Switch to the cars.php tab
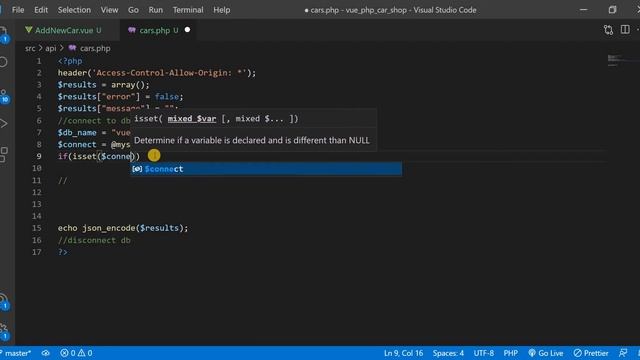The height and width of the screenshot is (360, 640). pos(159,30)
